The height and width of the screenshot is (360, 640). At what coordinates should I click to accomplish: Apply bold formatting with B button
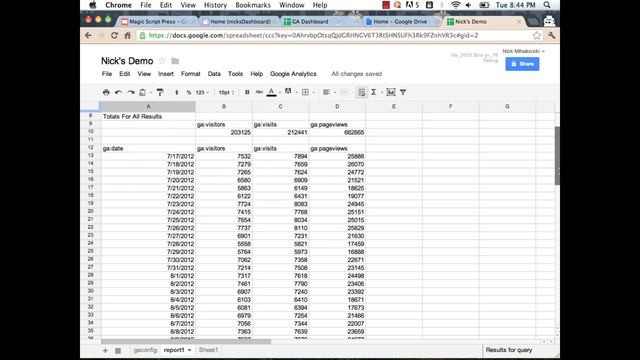point(247,92)
